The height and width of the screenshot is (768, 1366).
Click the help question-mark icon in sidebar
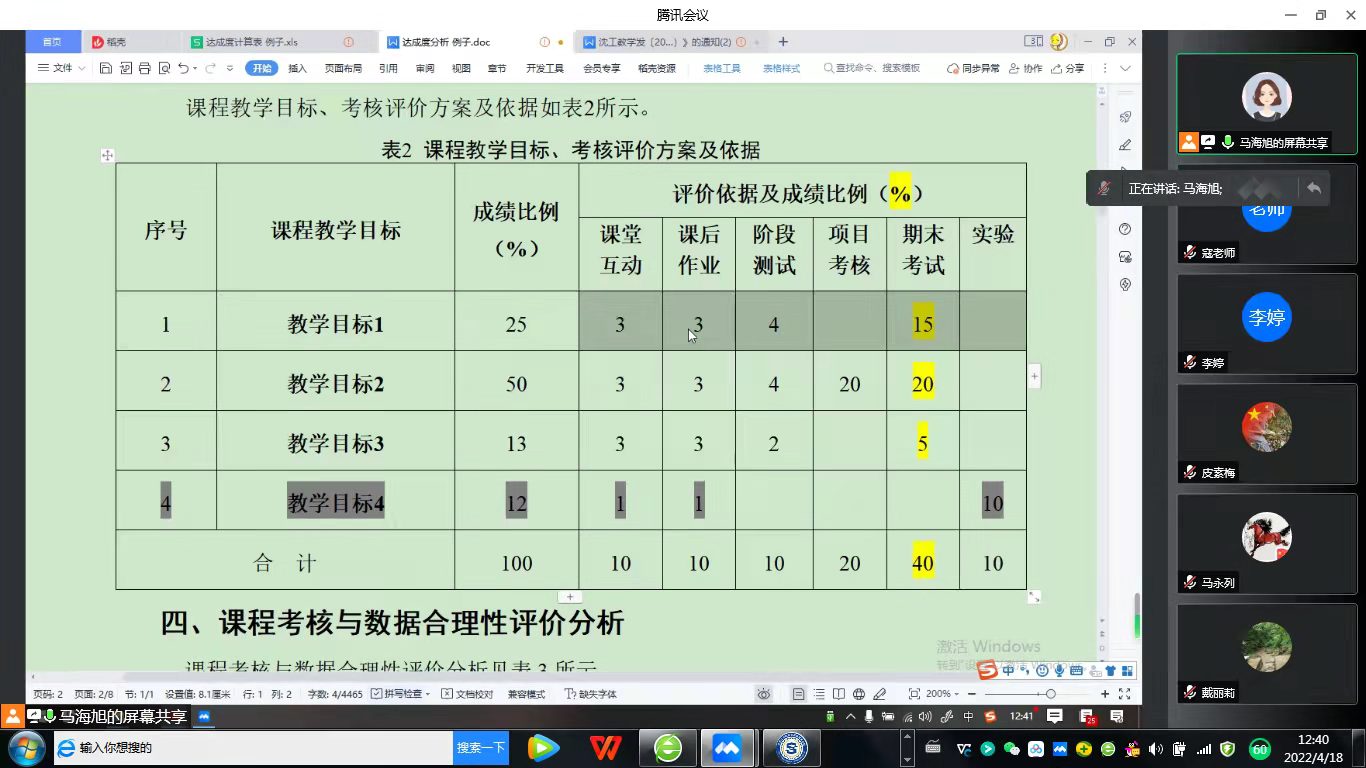click(x=1125, y=229)
